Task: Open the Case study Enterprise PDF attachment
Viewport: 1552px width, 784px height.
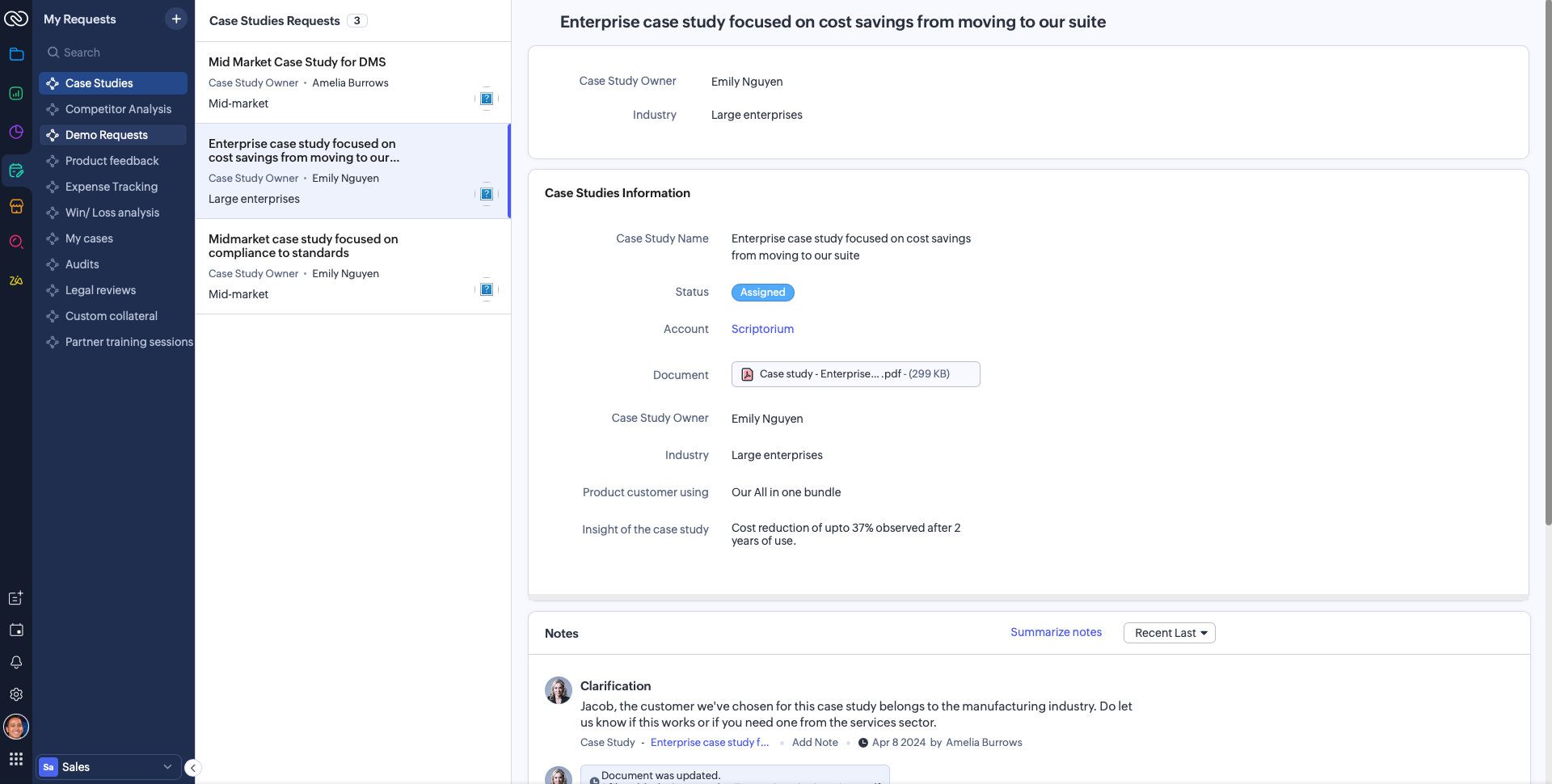Action: click(855, 374)
